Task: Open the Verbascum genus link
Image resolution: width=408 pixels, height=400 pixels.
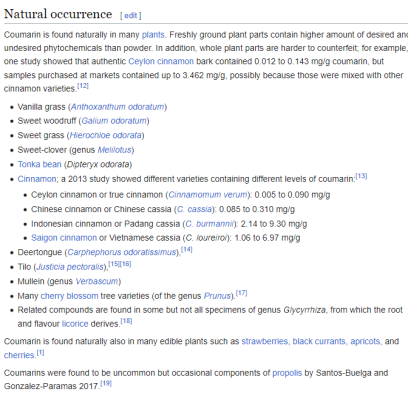Action: [97, 282]
